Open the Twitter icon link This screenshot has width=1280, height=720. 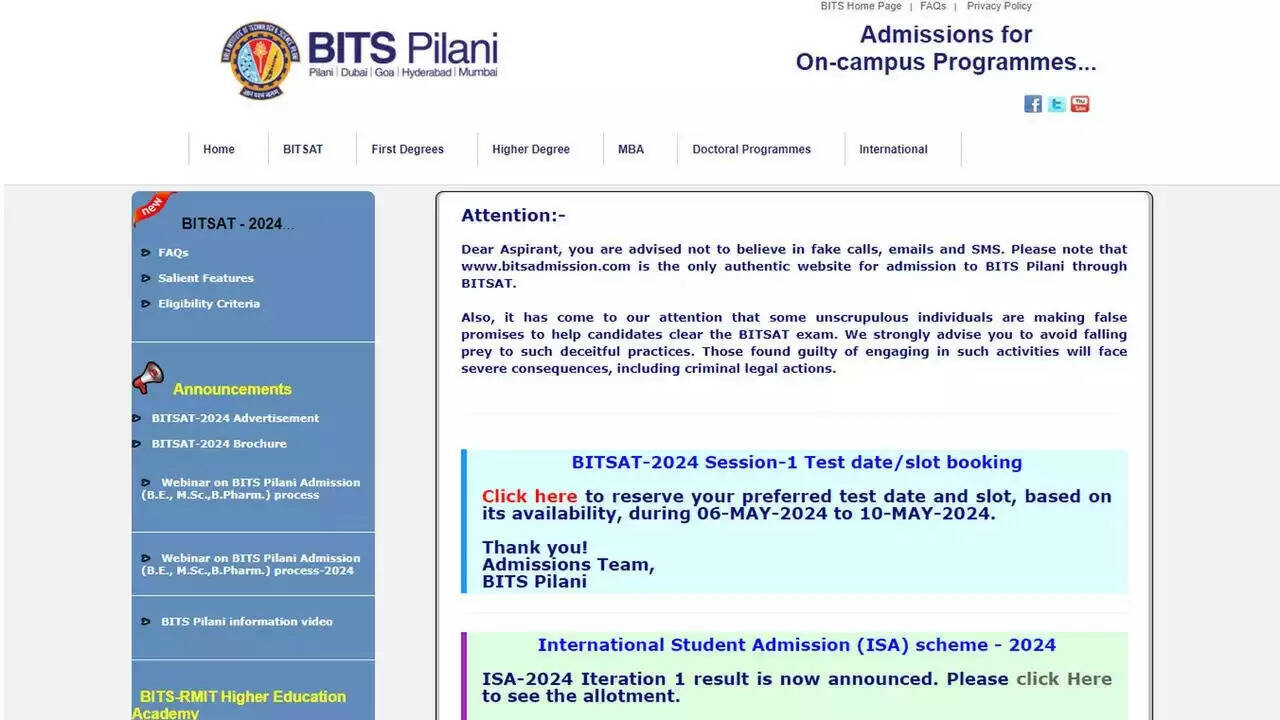pyautogui.click(x=1056, y=104)
